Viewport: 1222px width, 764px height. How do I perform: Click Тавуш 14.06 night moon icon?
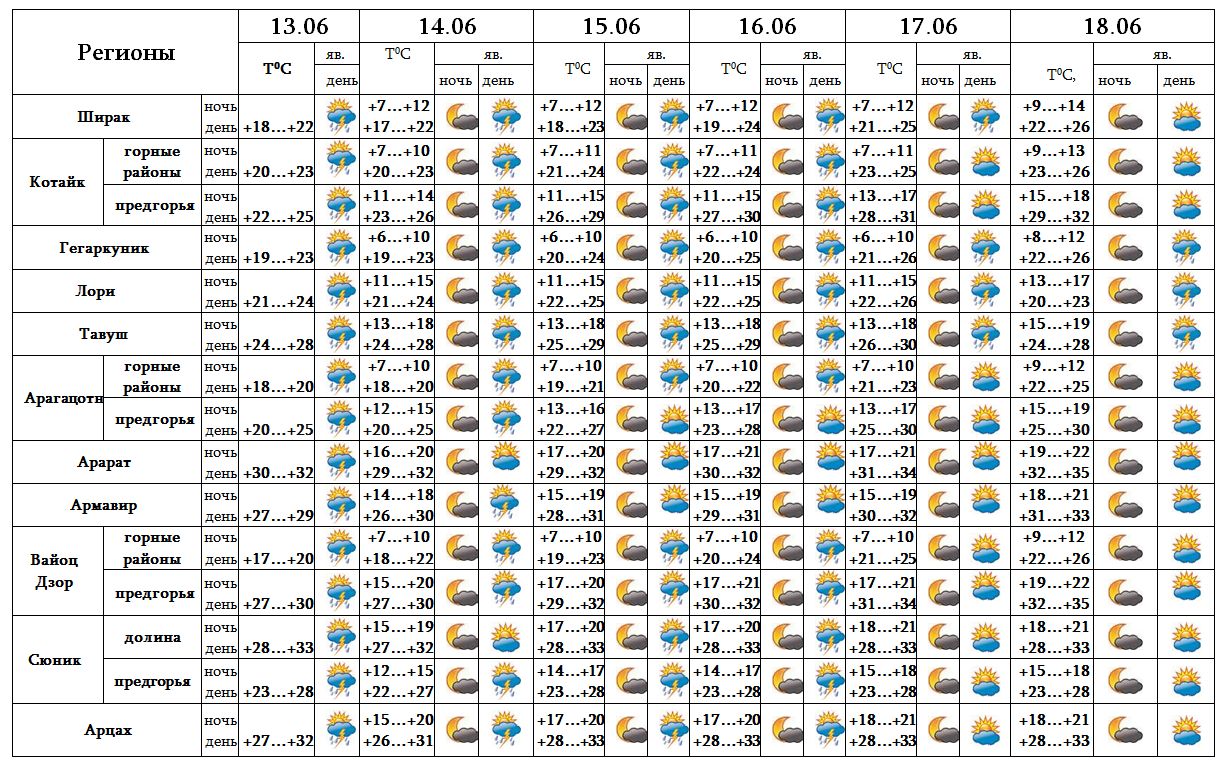[x=461, y=334]
